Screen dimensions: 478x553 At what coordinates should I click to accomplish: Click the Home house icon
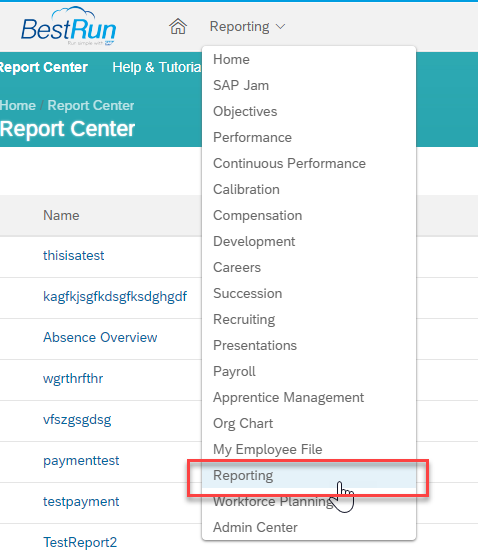(x=178, y=26)
